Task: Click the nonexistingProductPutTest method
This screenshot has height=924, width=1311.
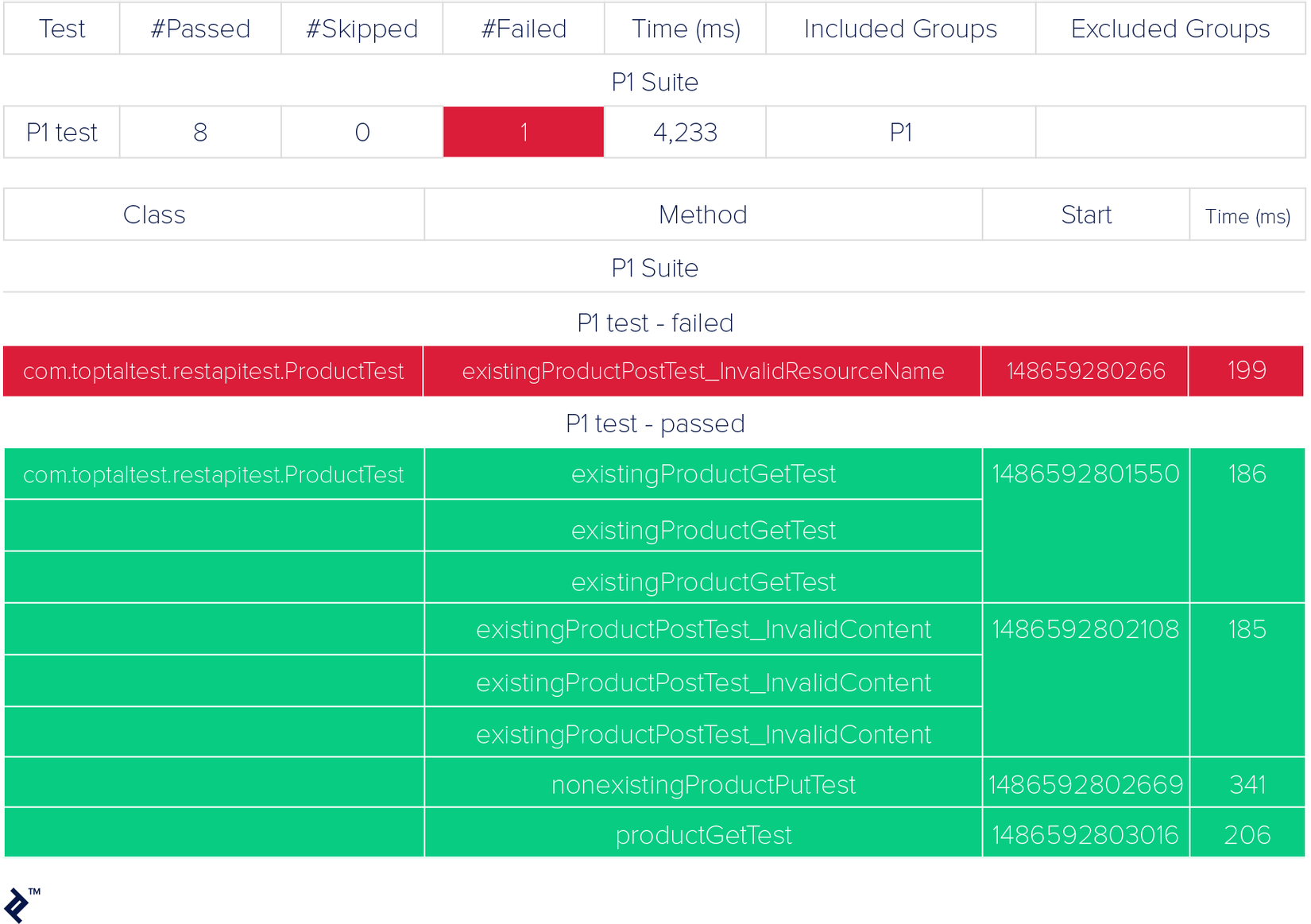Action: (703, 785)
